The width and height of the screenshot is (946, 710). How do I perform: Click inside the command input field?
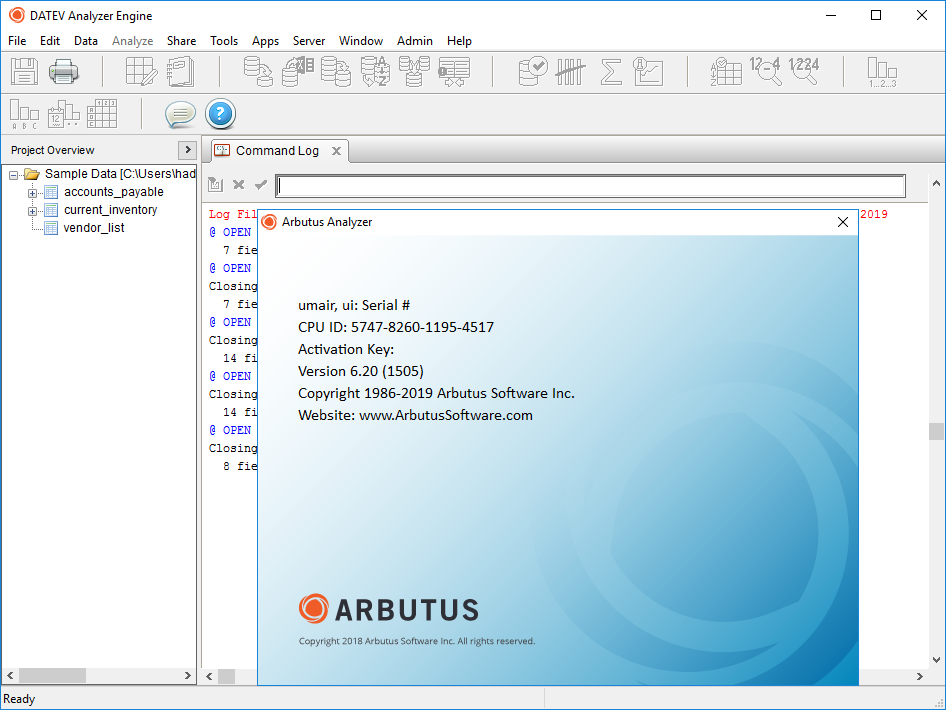coord(590,185)
